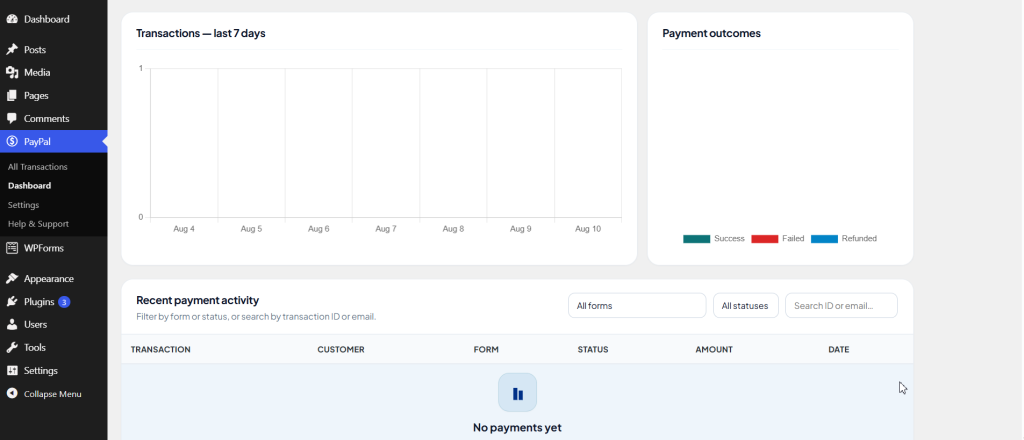Open Help & Support under PayPal

tap(39, 224)
